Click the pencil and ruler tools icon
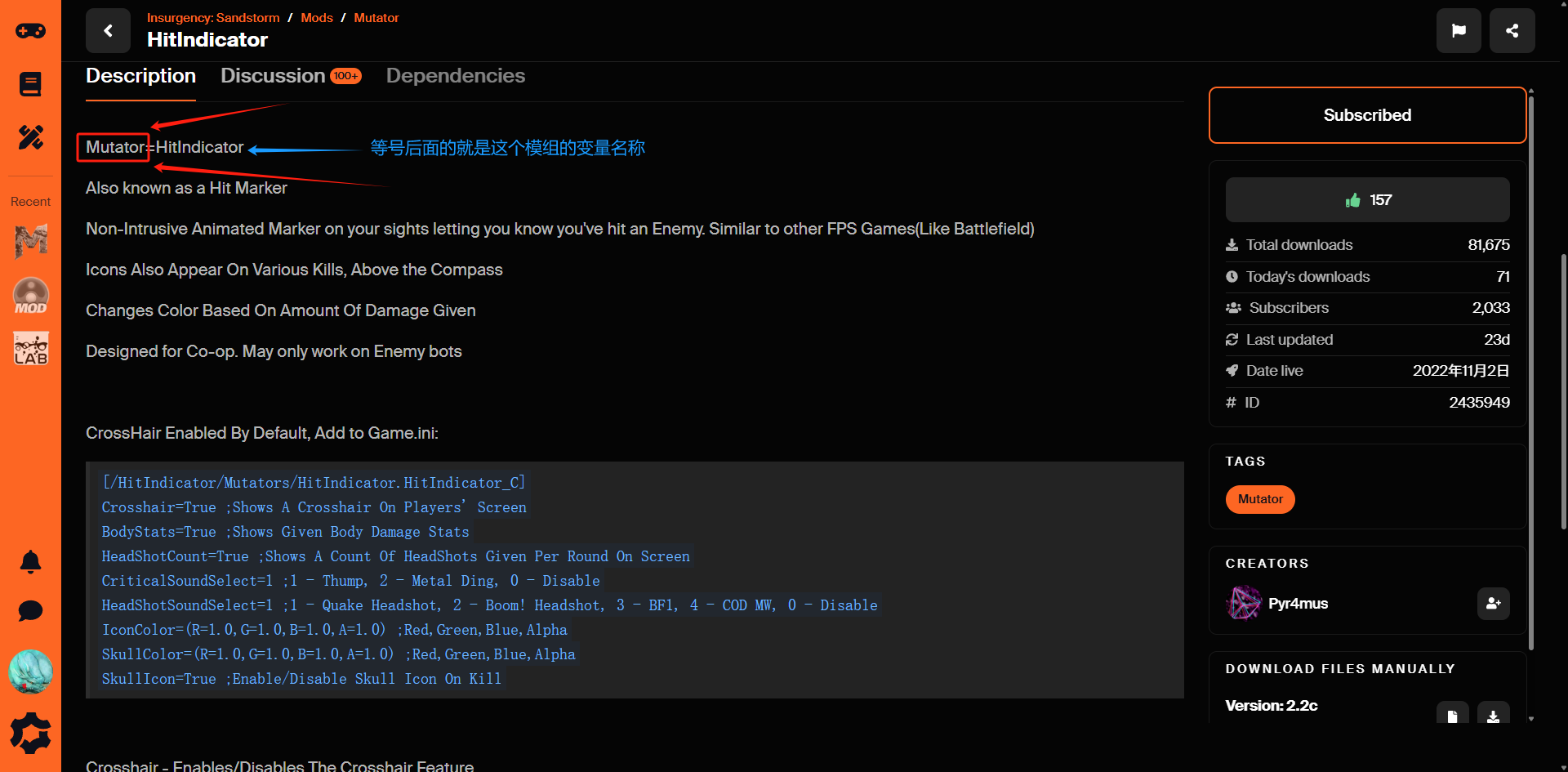The image size is (1568, 772). point(30,137)
